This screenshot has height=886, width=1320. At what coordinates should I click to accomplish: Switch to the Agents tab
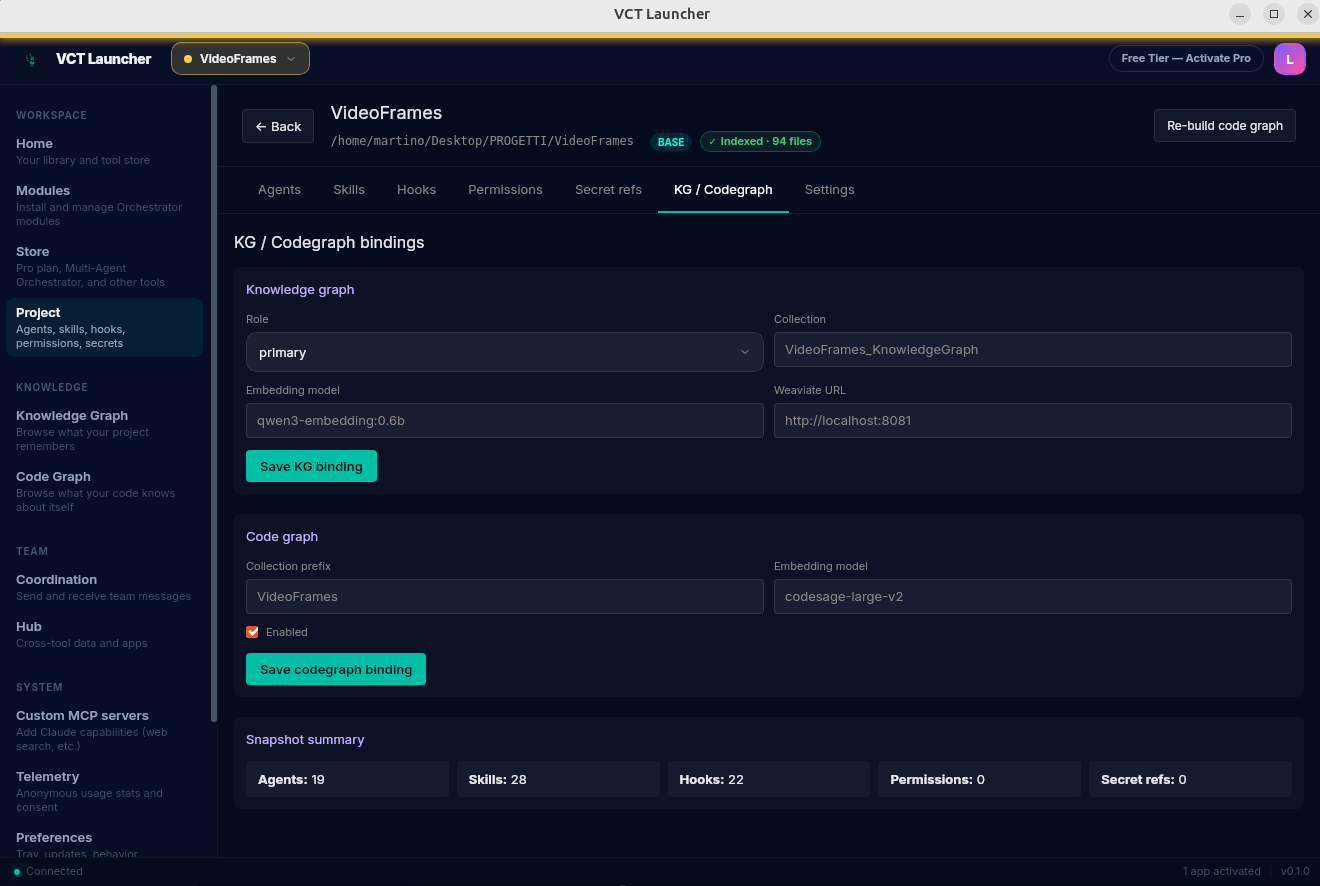pos(279,190)
